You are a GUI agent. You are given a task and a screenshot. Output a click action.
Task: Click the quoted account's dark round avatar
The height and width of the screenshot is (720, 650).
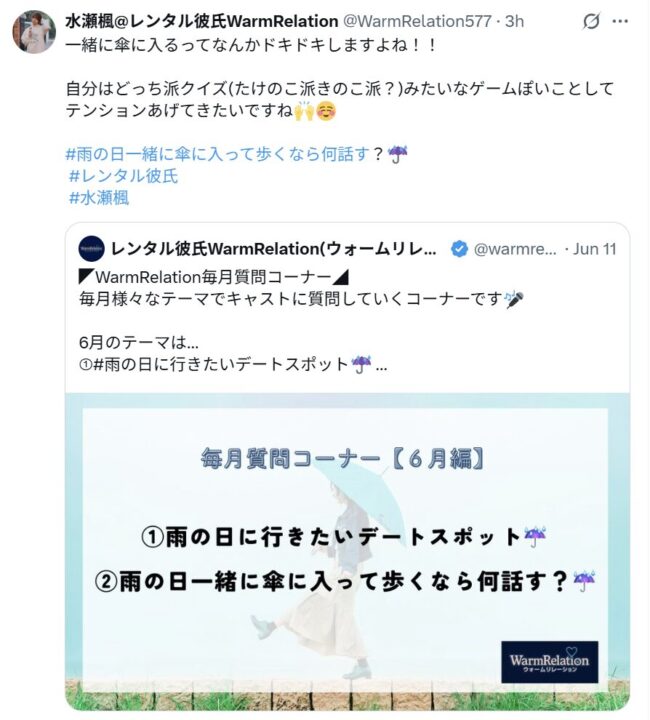tap(91, 248)
